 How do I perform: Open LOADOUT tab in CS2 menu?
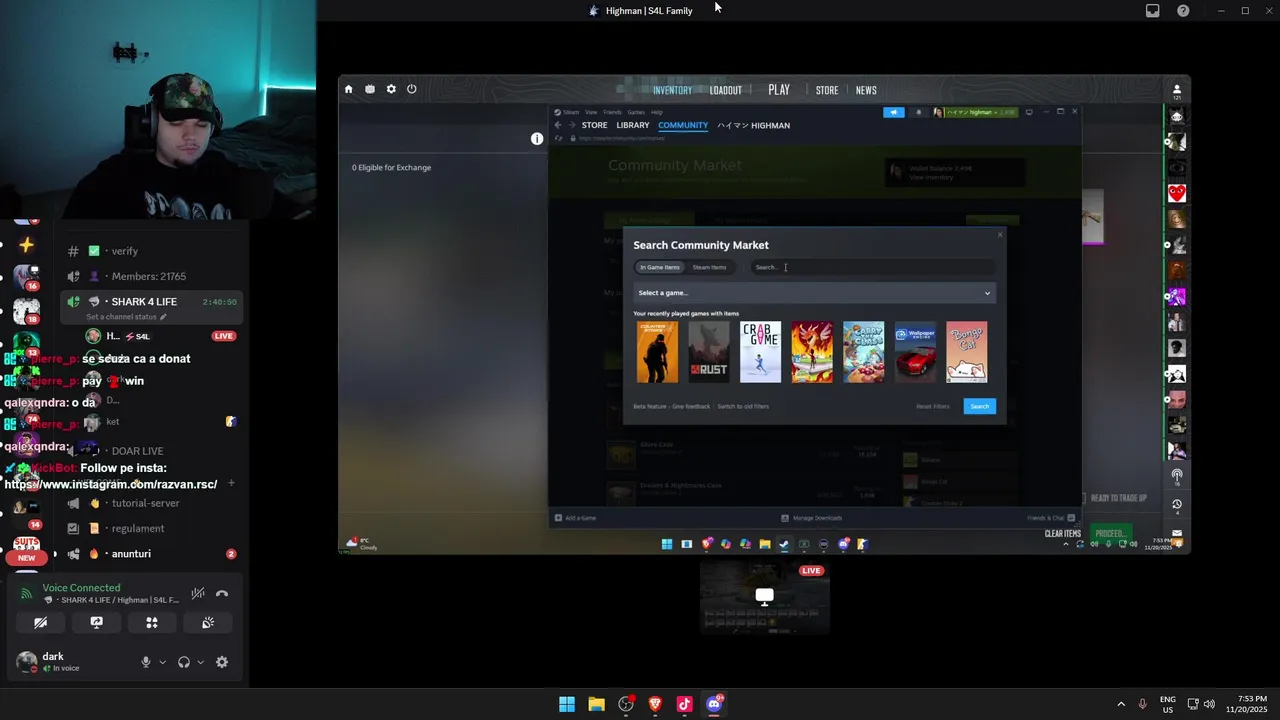pos(726,90)
